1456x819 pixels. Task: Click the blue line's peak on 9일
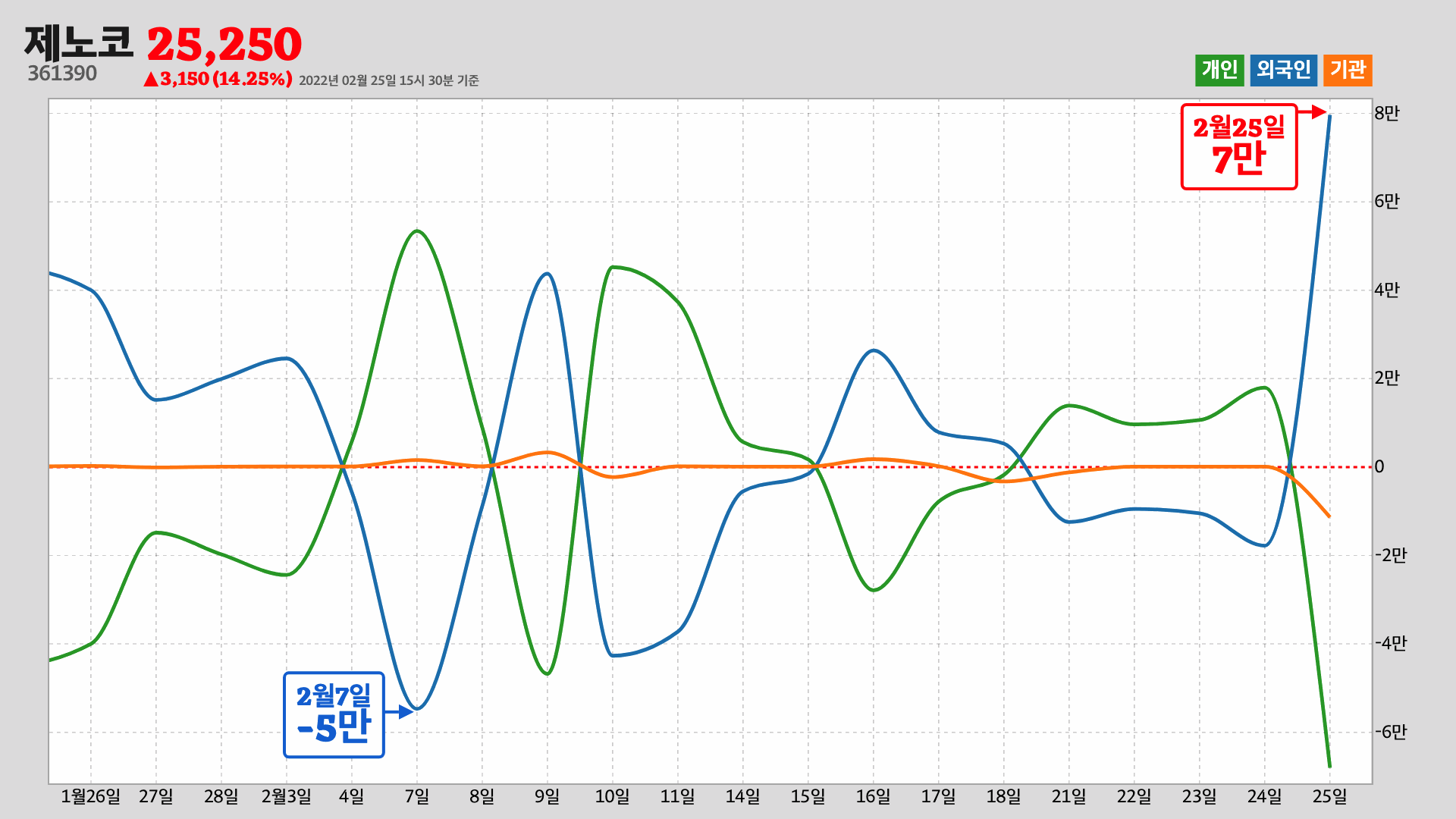point(548,274)
